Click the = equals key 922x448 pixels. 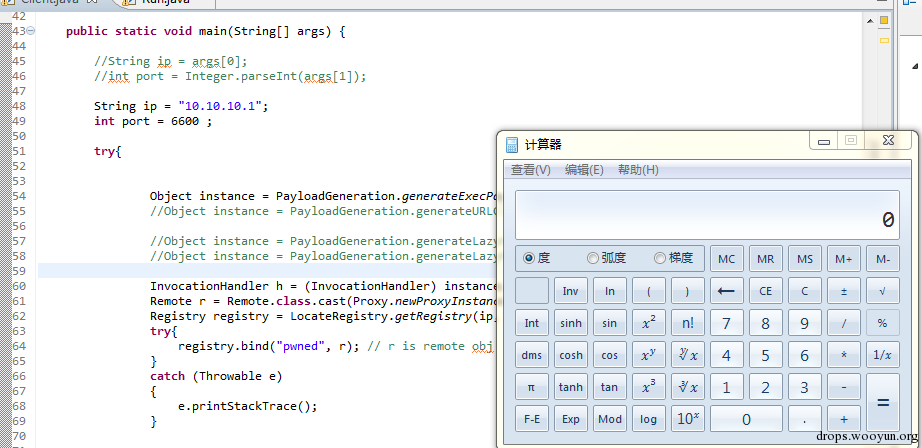click(883, 403)
